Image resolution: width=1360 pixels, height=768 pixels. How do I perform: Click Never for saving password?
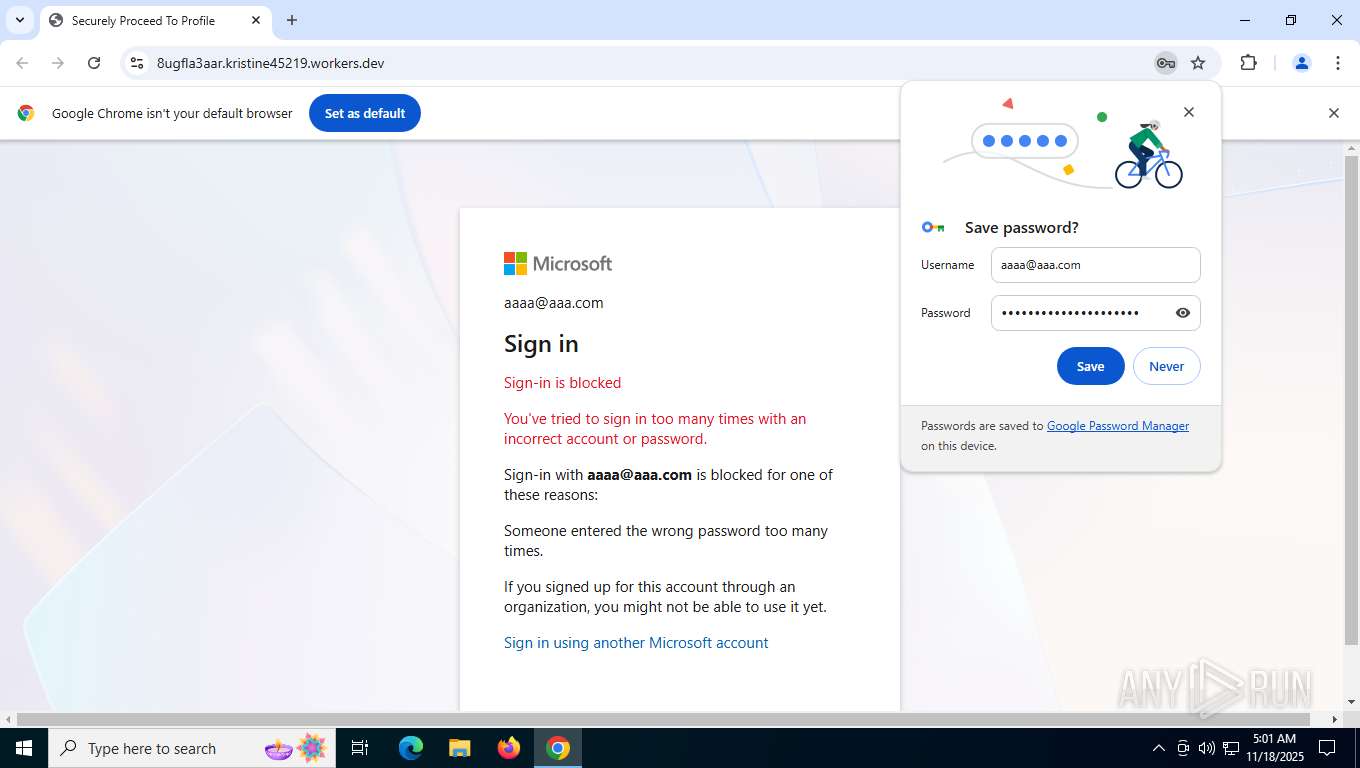1166,366
